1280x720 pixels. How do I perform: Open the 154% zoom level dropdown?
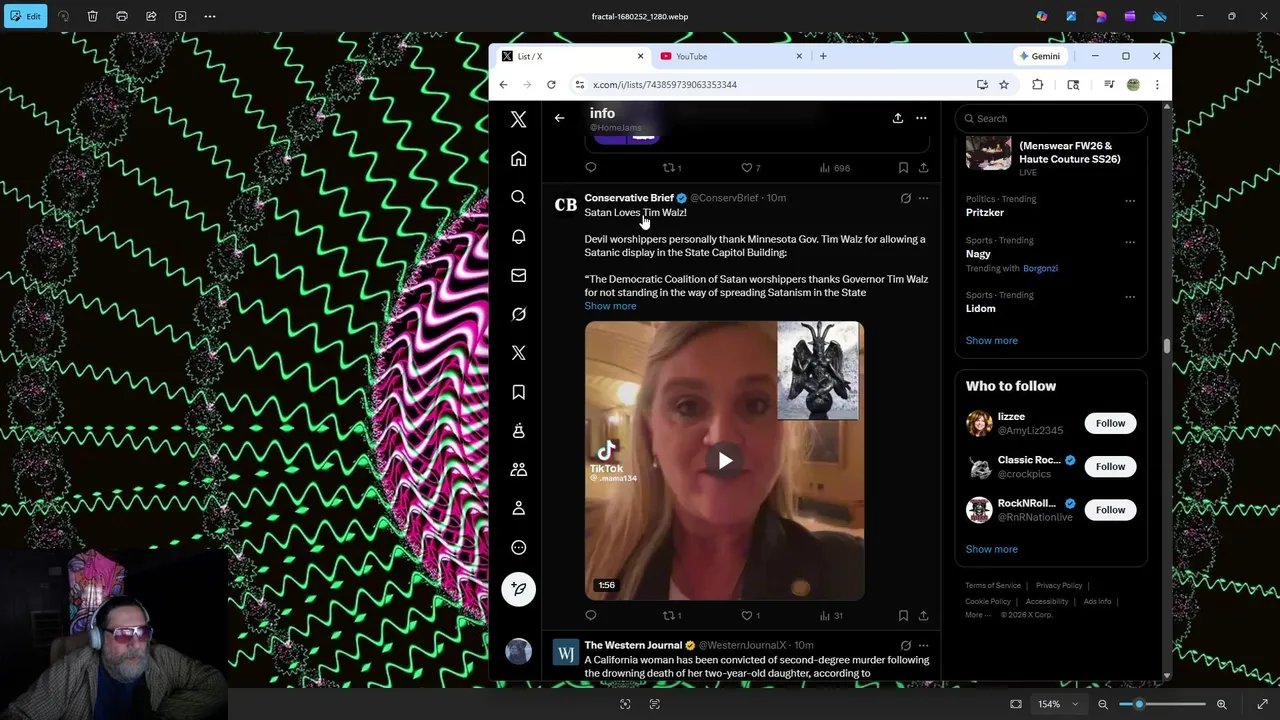point(1057,704)
